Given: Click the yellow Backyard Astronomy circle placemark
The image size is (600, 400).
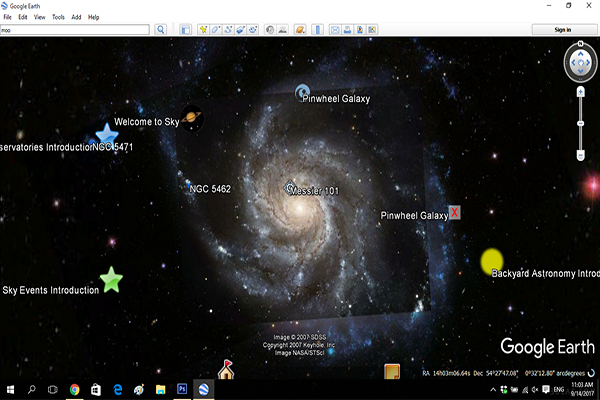Looking at the screenshot, I should coord(492,261).
